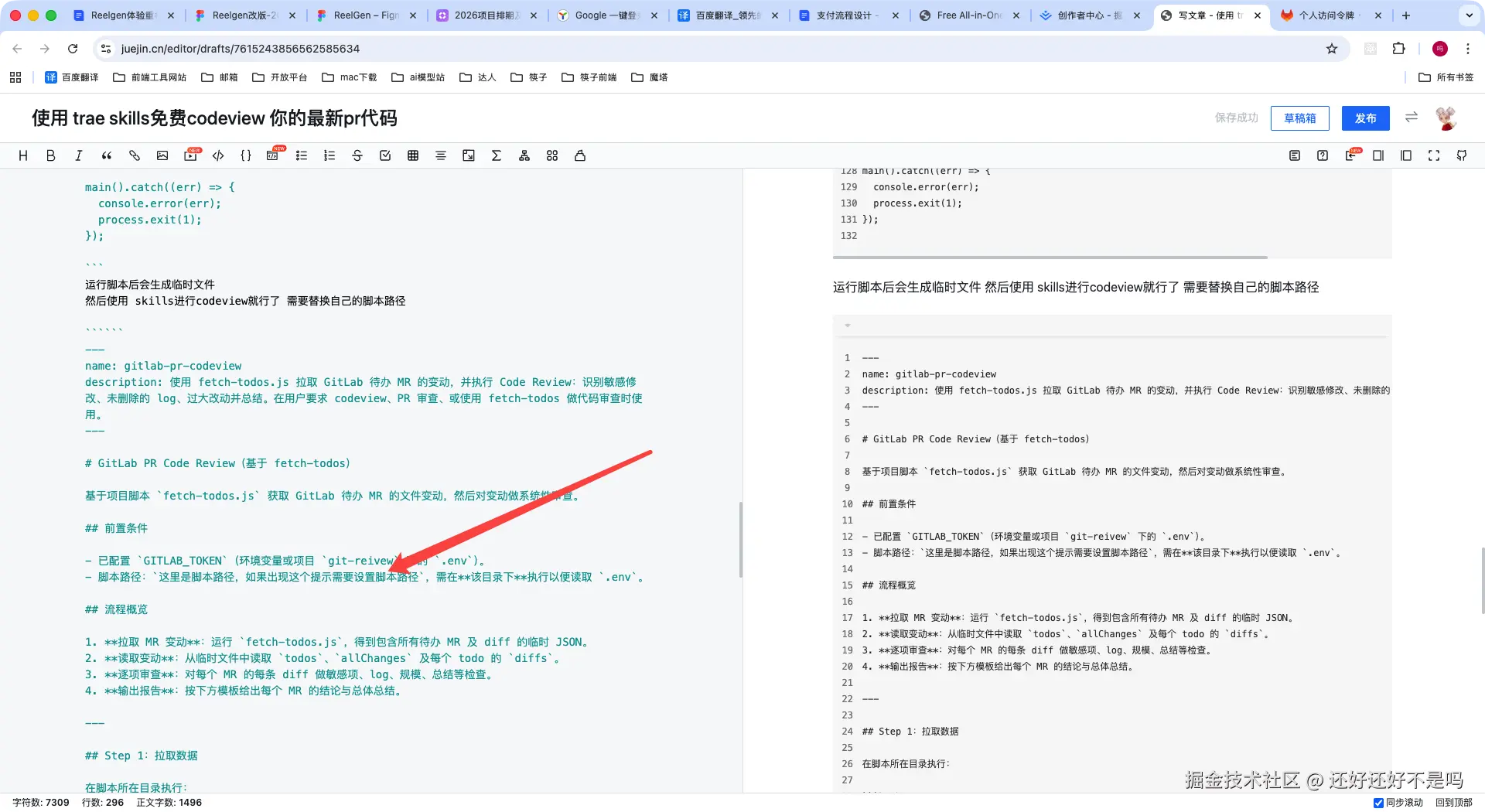Insert an ordered numbered list

329,155
